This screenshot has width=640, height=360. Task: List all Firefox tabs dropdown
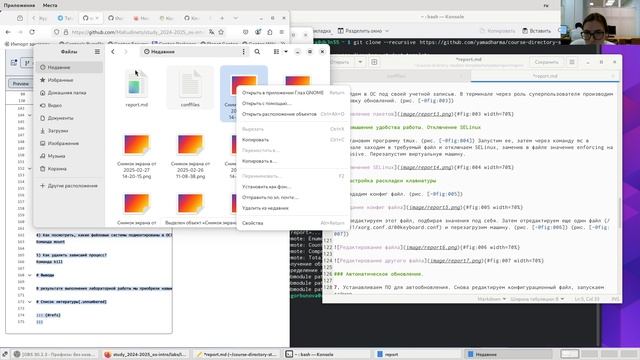pyautogui.click(x=236, y=18)
